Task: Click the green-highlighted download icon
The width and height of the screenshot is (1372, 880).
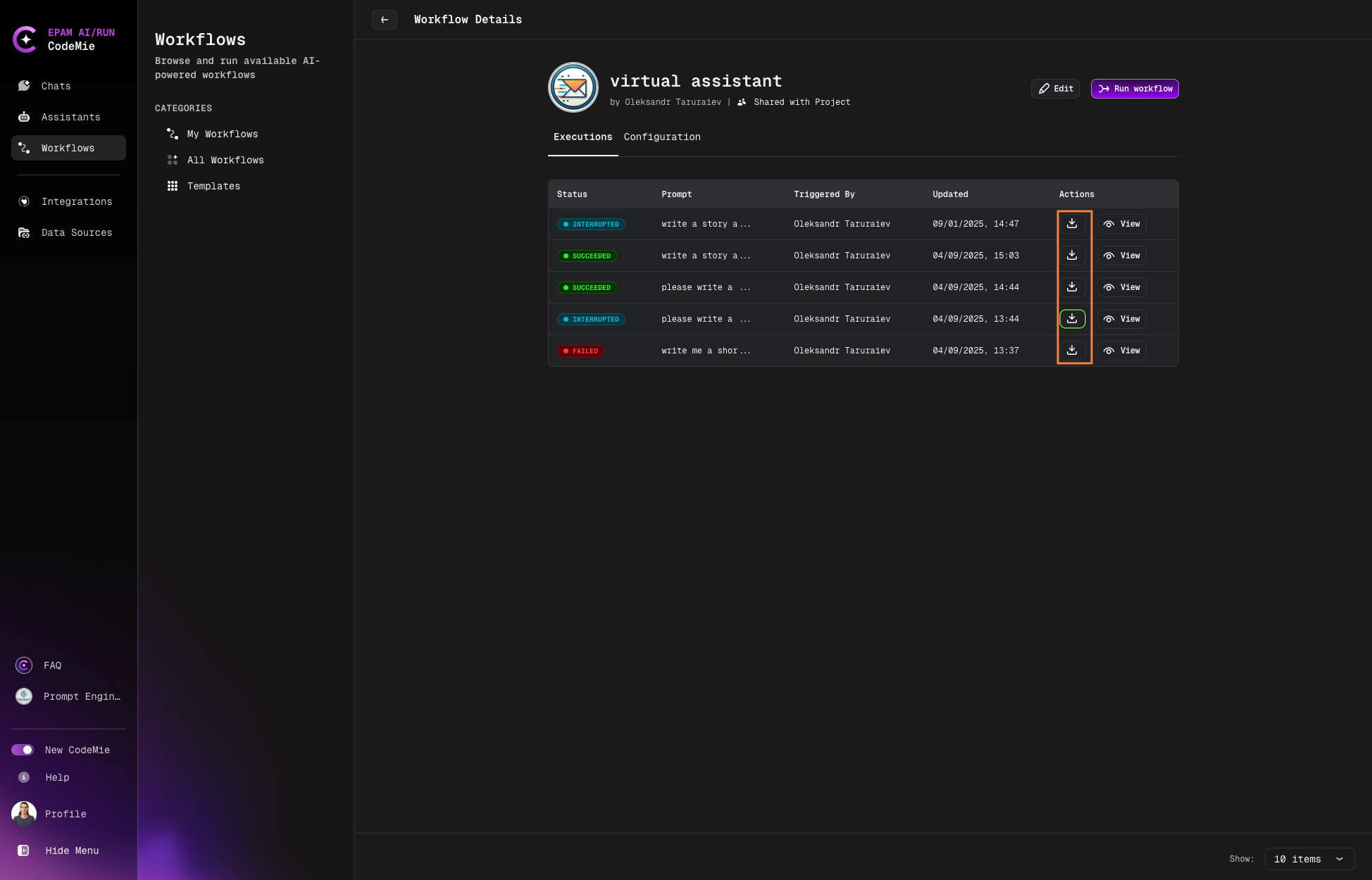Action: pos(1071,319)
